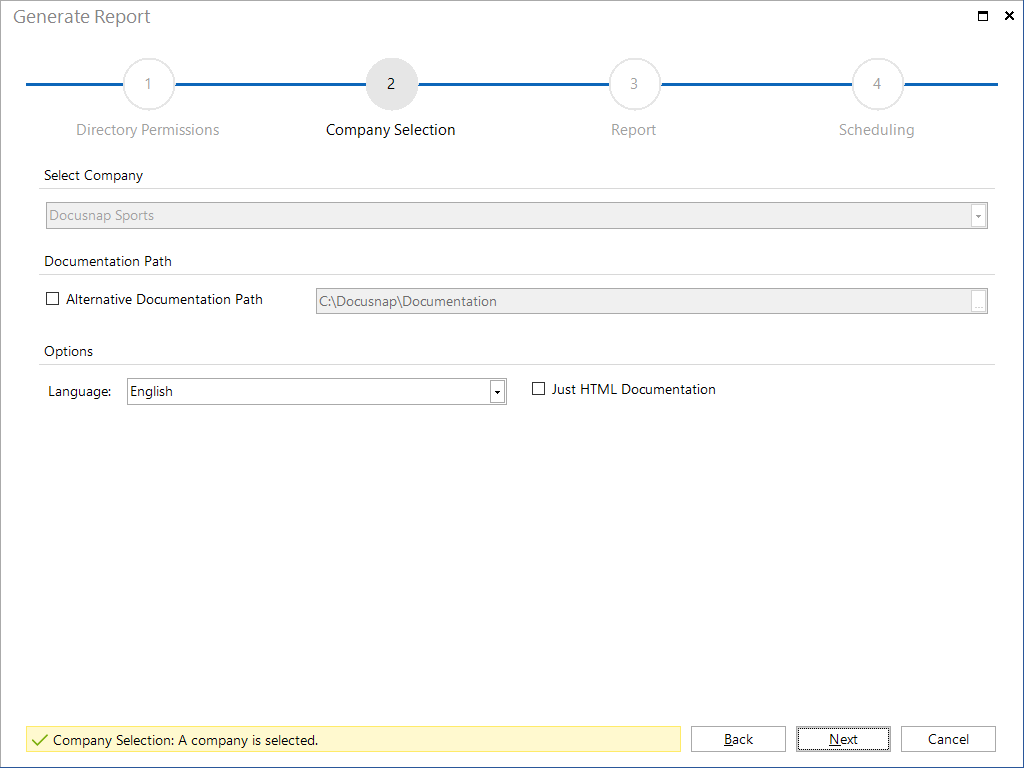Click the 'Options' section heading
The image size is (1024, 768).
(x=69, y=351)
